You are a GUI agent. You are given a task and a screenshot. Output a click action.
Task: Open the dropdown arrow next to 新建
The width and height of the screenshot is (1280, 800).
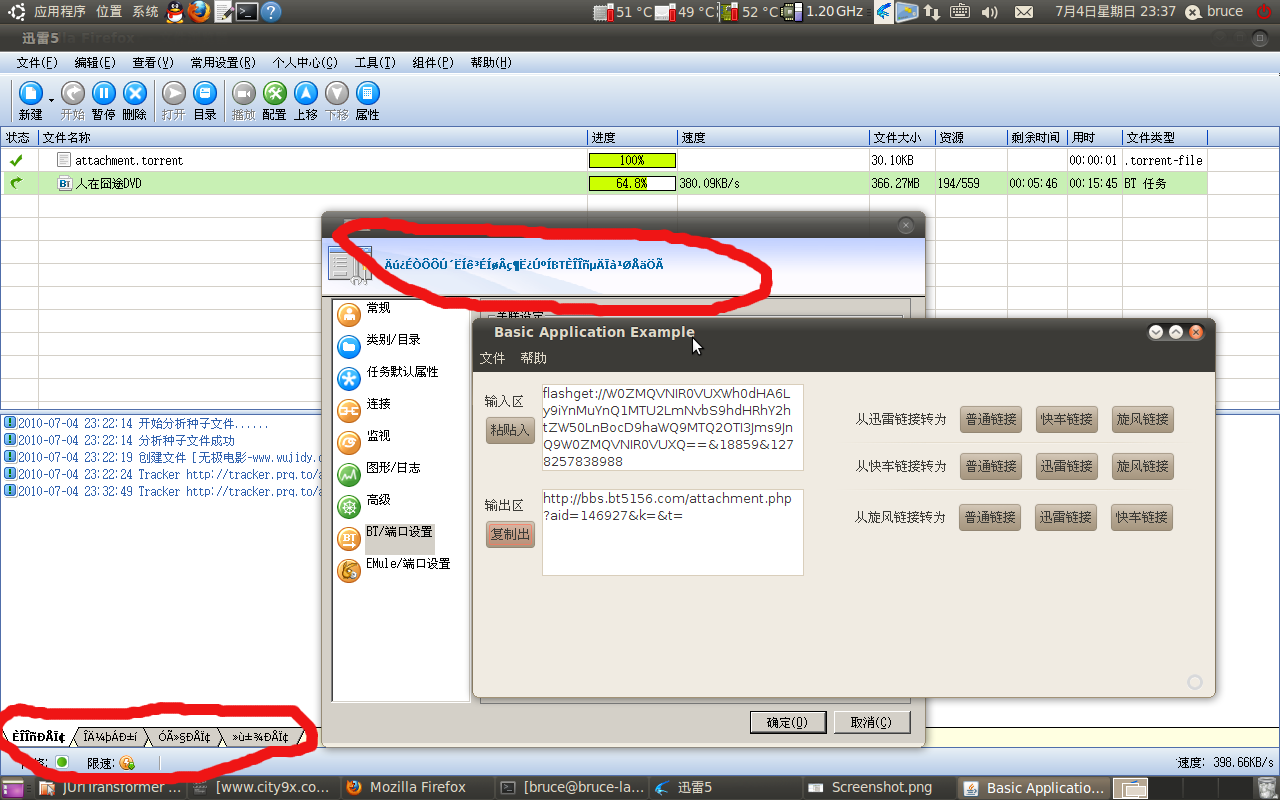(x=51, y=99)
